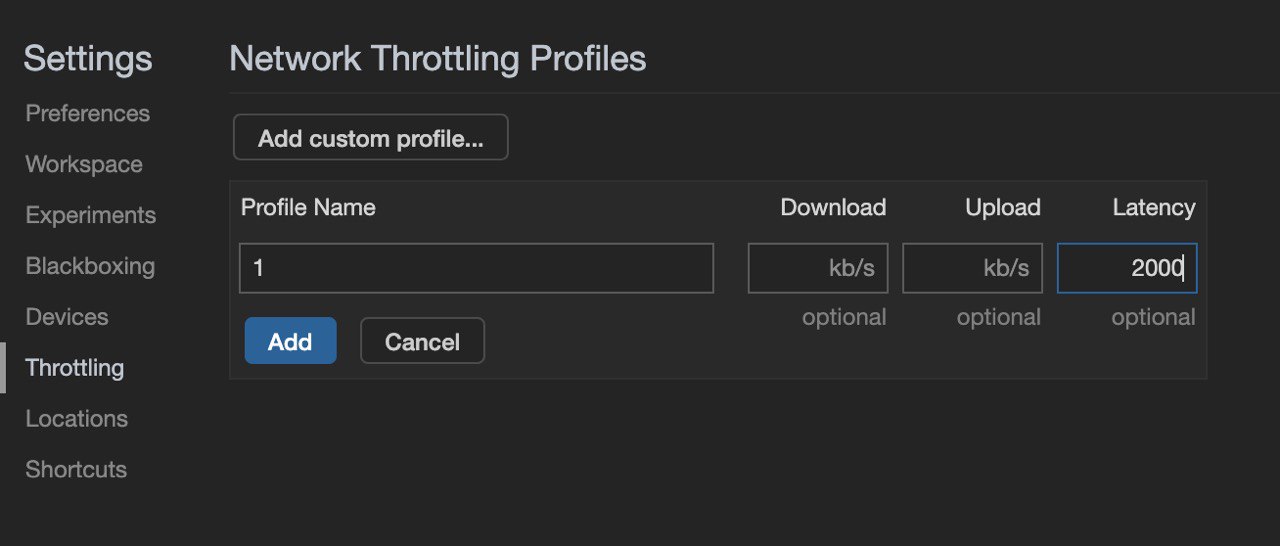Viewport: 1280px width, 546px height.
Task: Click the Latency field containing 2000
Action: [x=1126, y=268]
